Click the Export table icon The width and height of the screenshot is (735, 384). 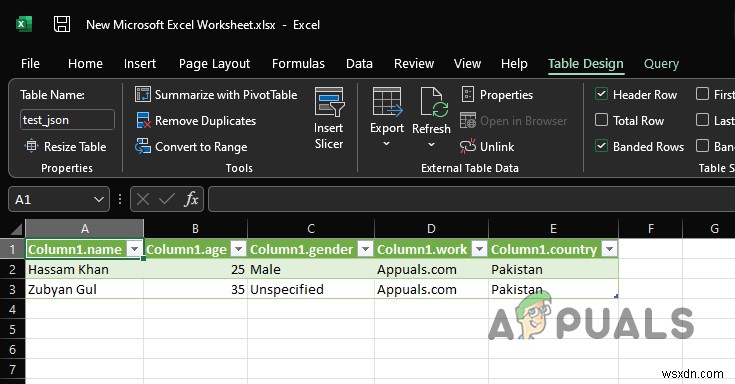(x=387, y=102)
